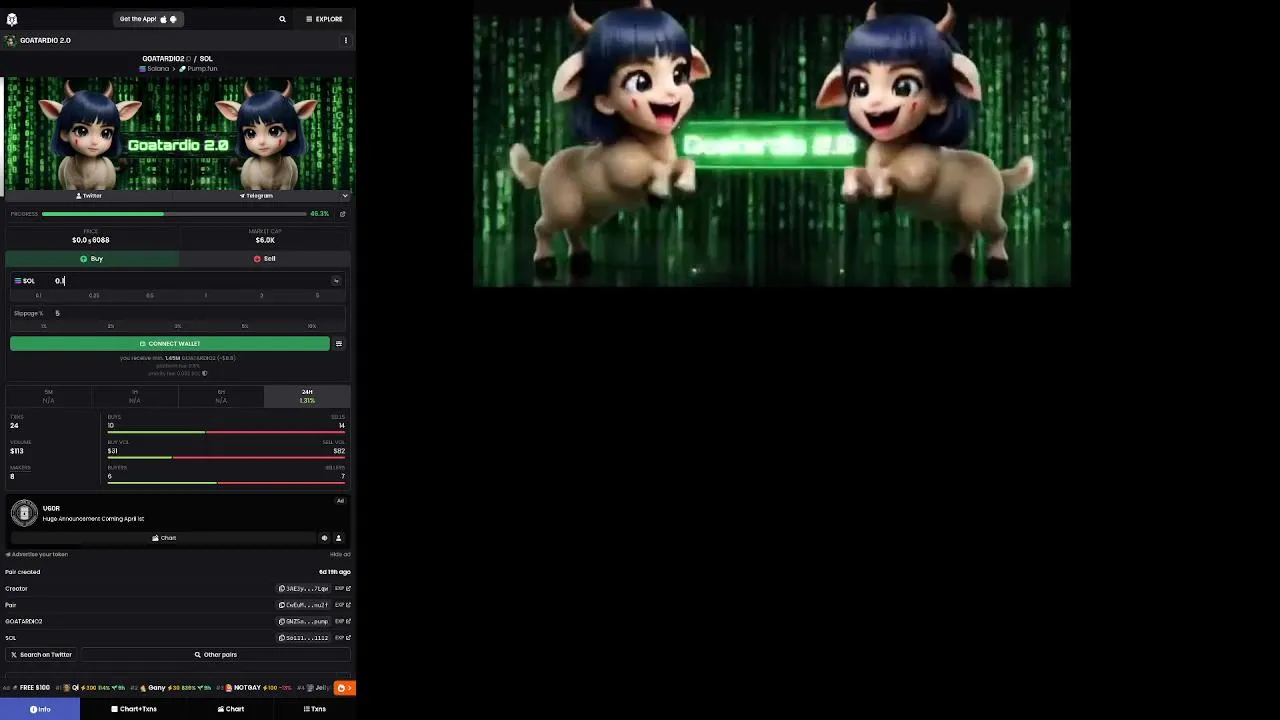Click the buy volume versus sell volume bar
This screenshot has height=720, width=1280.
pos(226,458)
